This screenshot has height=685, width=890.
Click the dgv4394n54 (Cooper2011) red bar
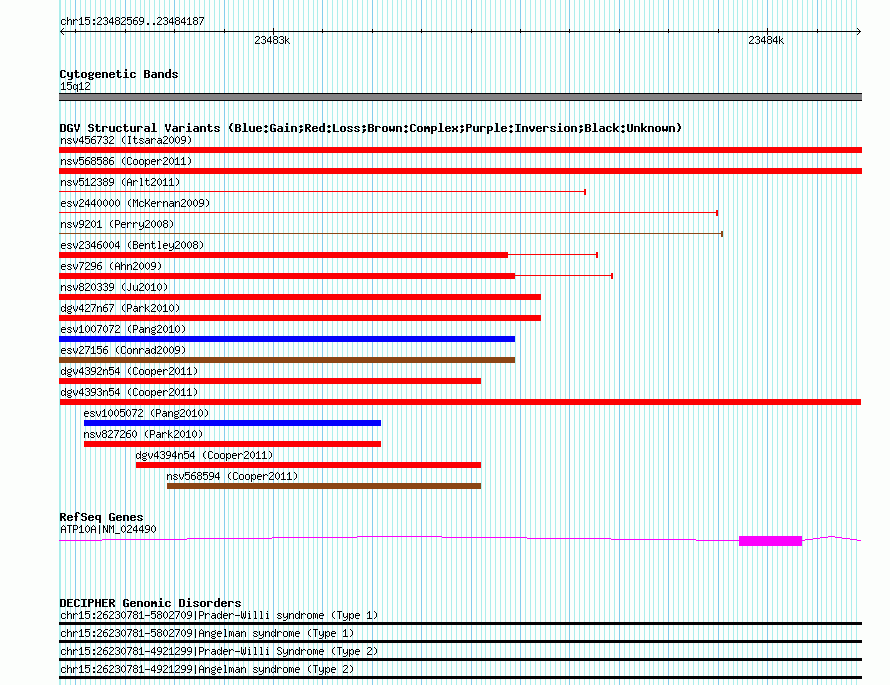(308, 465)
